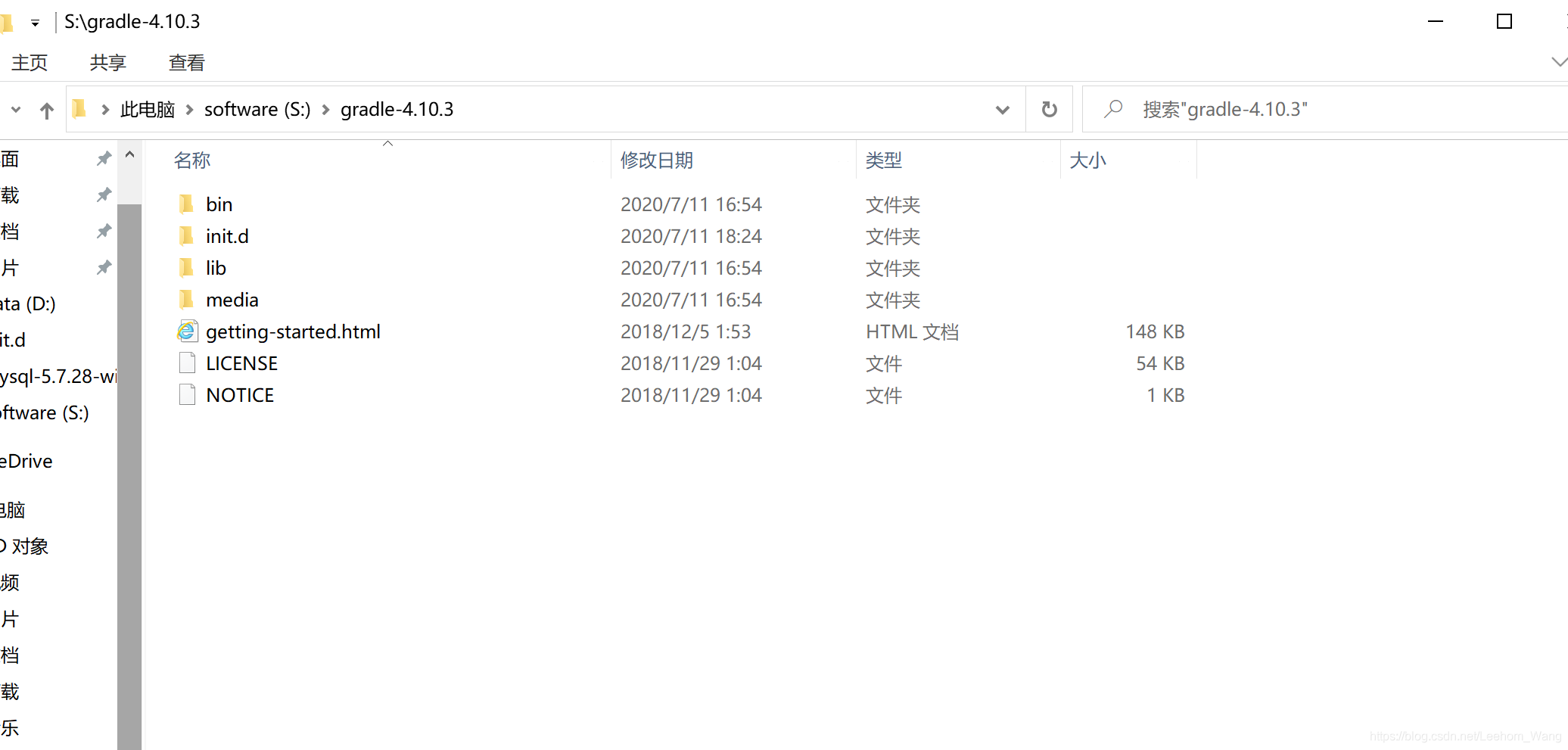The width and height of the screenshot is (1568, 750).
Task: Click folder icon in address bar
Action: coord(79,109)
